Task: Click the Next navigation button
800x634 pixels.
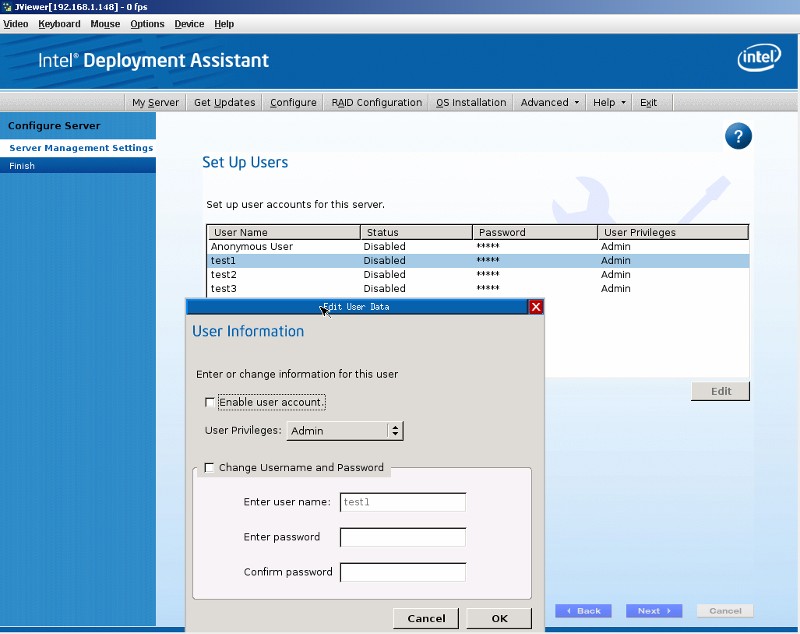Action: click(x=654, y=611)
